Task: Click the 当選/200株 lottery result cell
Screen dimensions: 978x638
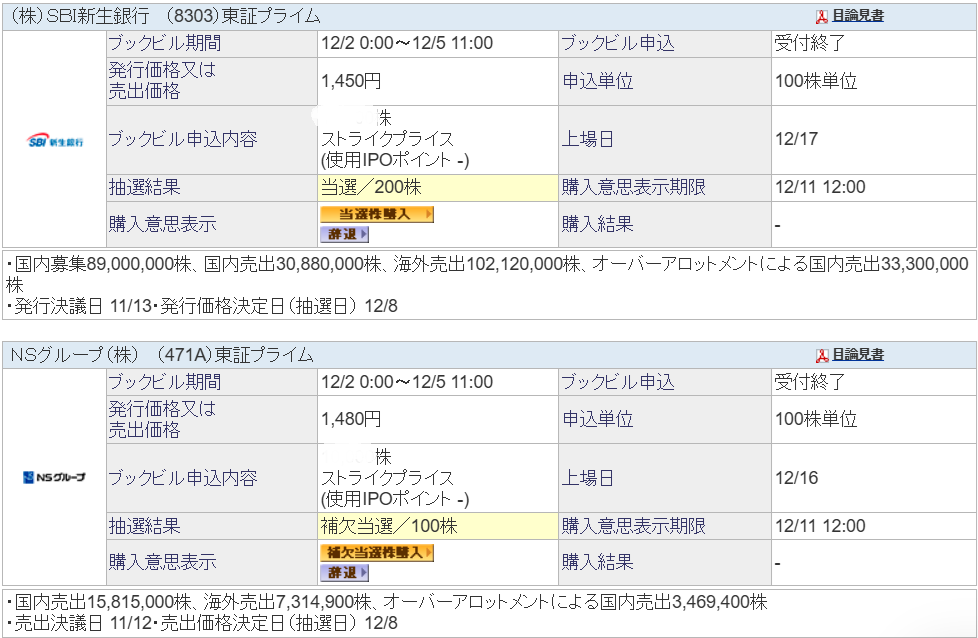Action: [x=371, y=187]
